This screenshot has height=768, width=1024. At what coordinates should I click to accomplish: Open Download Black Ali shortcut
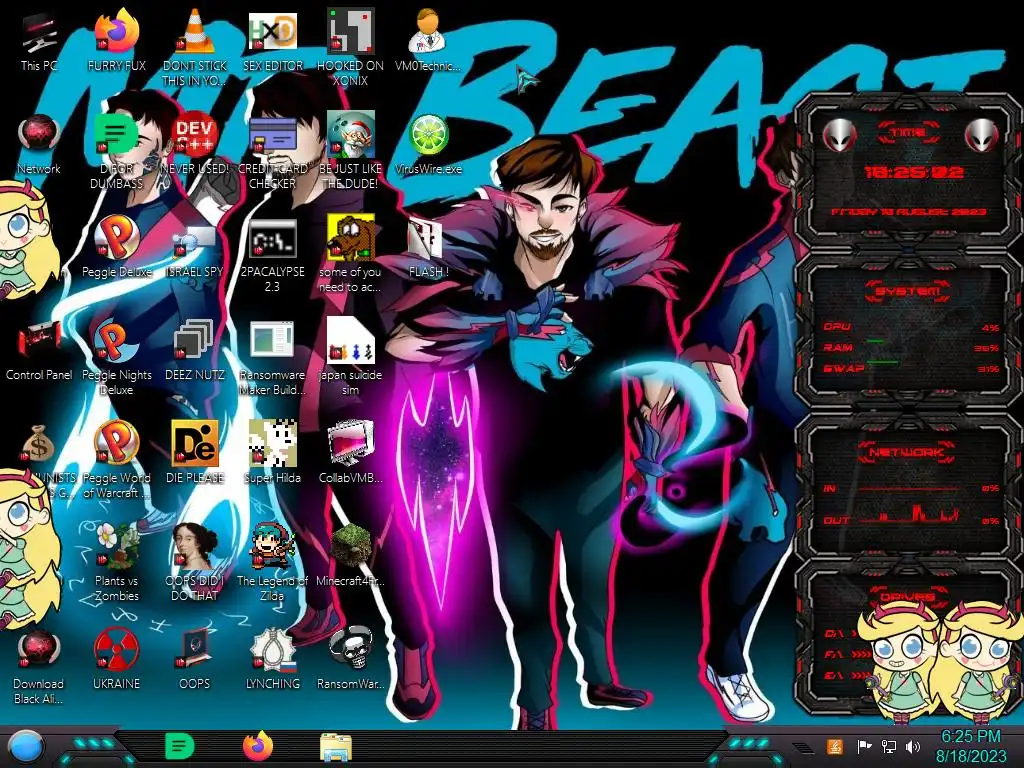point(39,666)
